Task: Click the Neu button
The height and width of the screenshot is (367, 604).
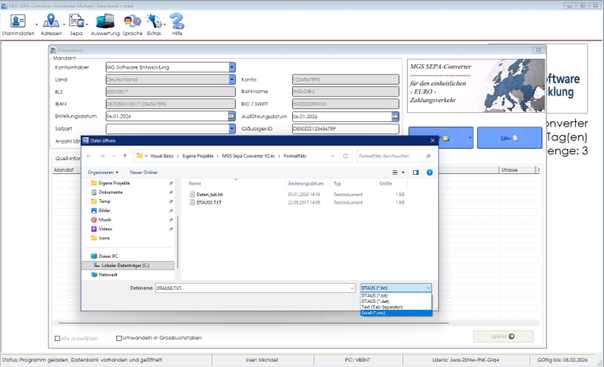Action: coord(509,138)
